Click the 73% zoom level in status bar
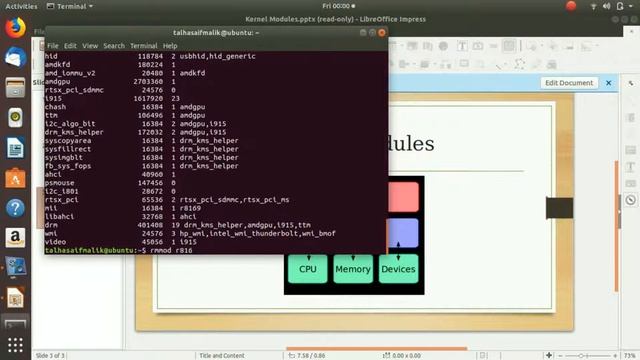Image resolution: width=640 pixels, height=360 pixels. (629, 356)
